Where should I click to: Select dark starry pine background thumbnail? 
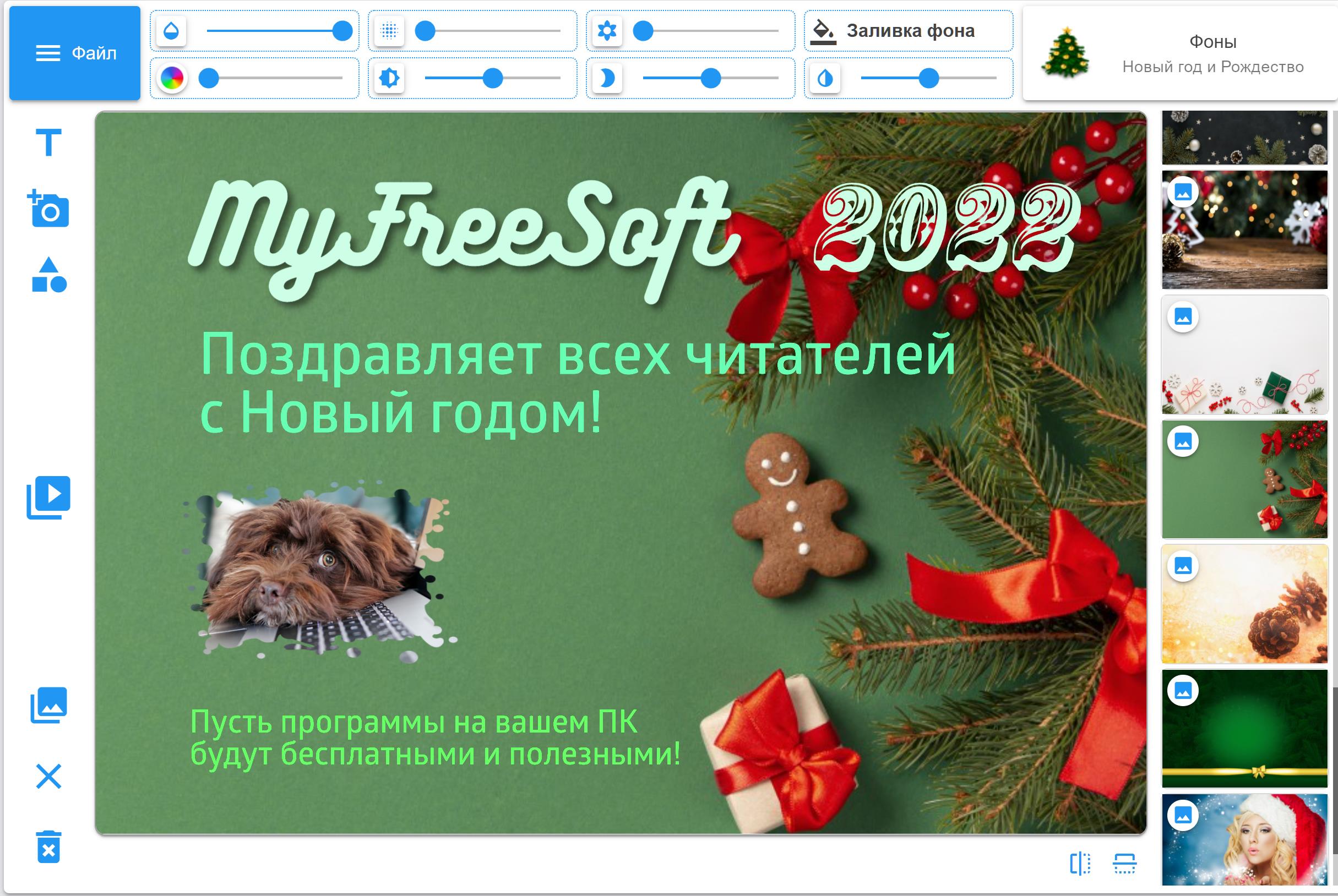tap(1244, 138)
